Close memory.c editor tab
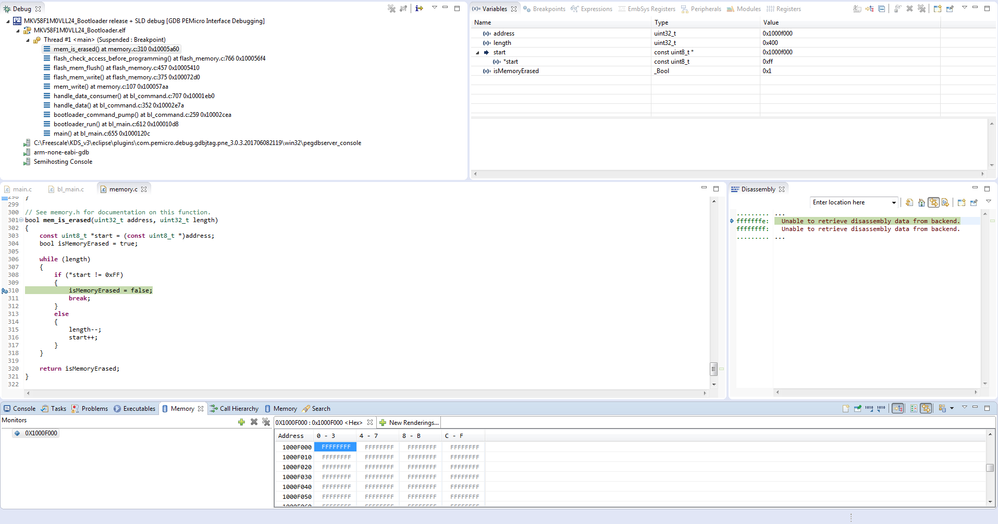 tap(144, 189)
